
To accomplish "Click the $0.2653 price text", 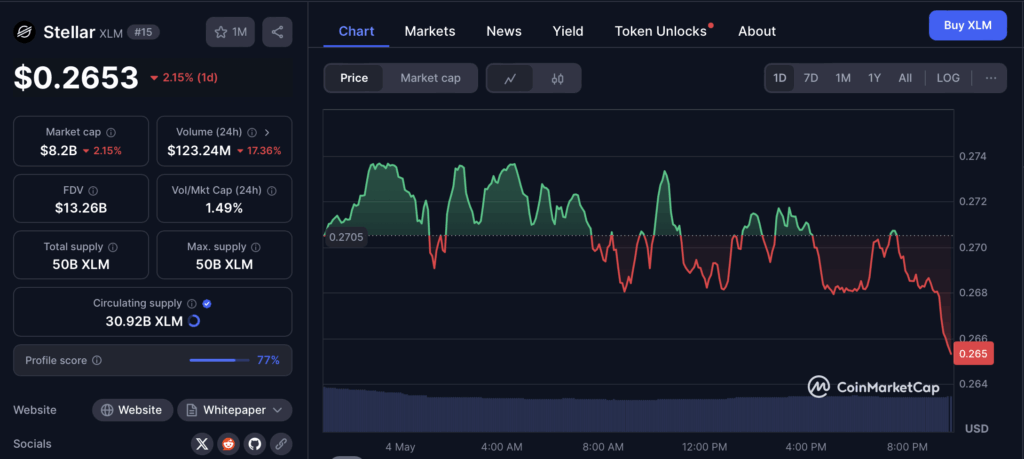I will tap(76, 78).
